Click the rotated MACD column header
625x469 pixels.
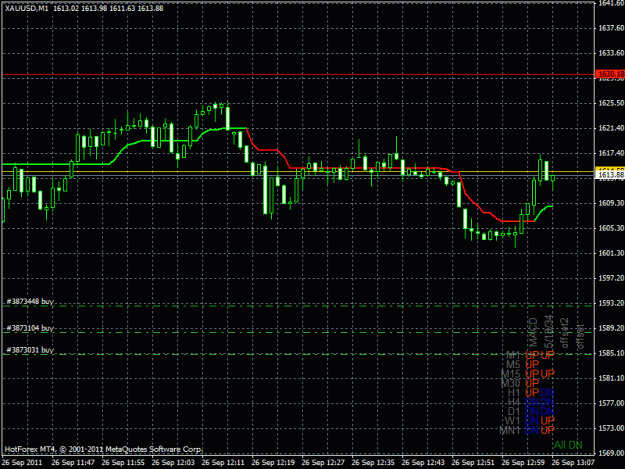pos(533,333)
